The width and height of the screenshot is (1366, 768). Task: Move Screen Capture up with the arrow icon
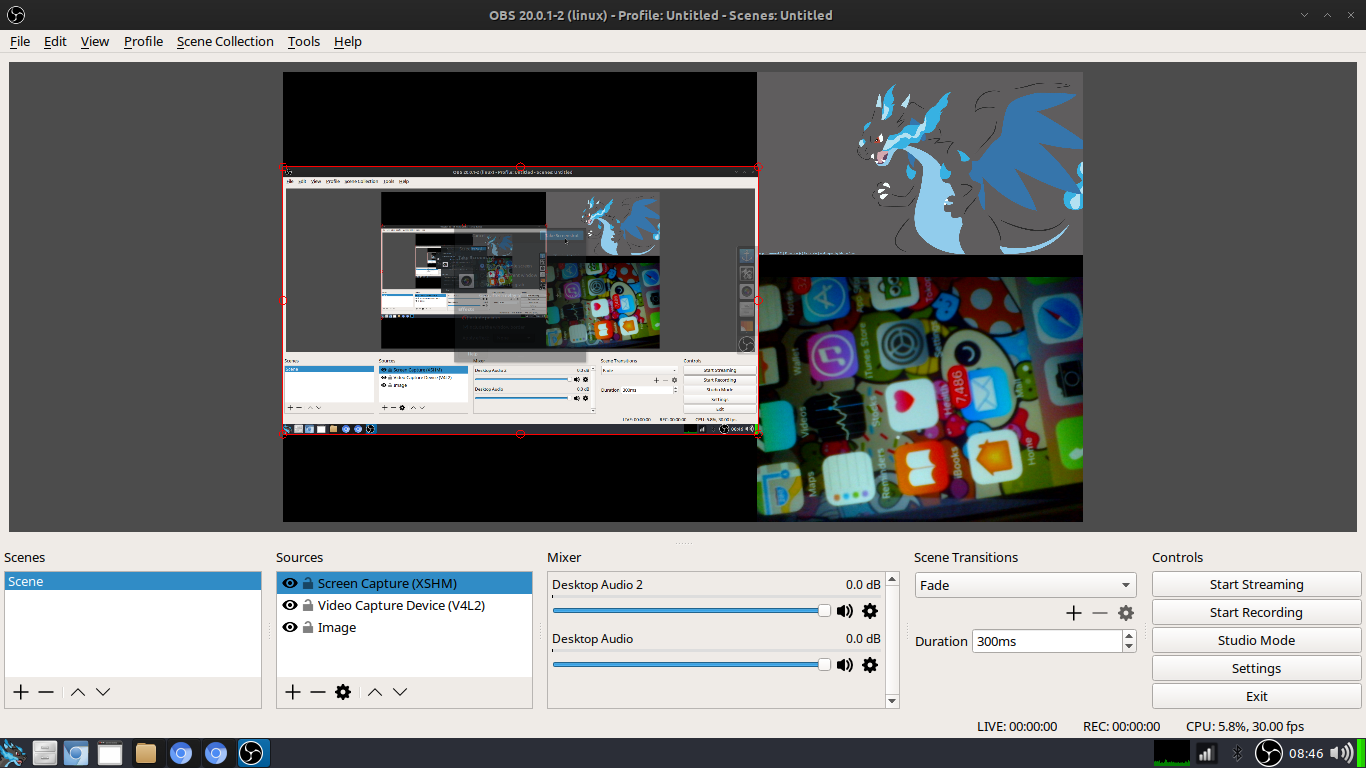coord(375,691)
